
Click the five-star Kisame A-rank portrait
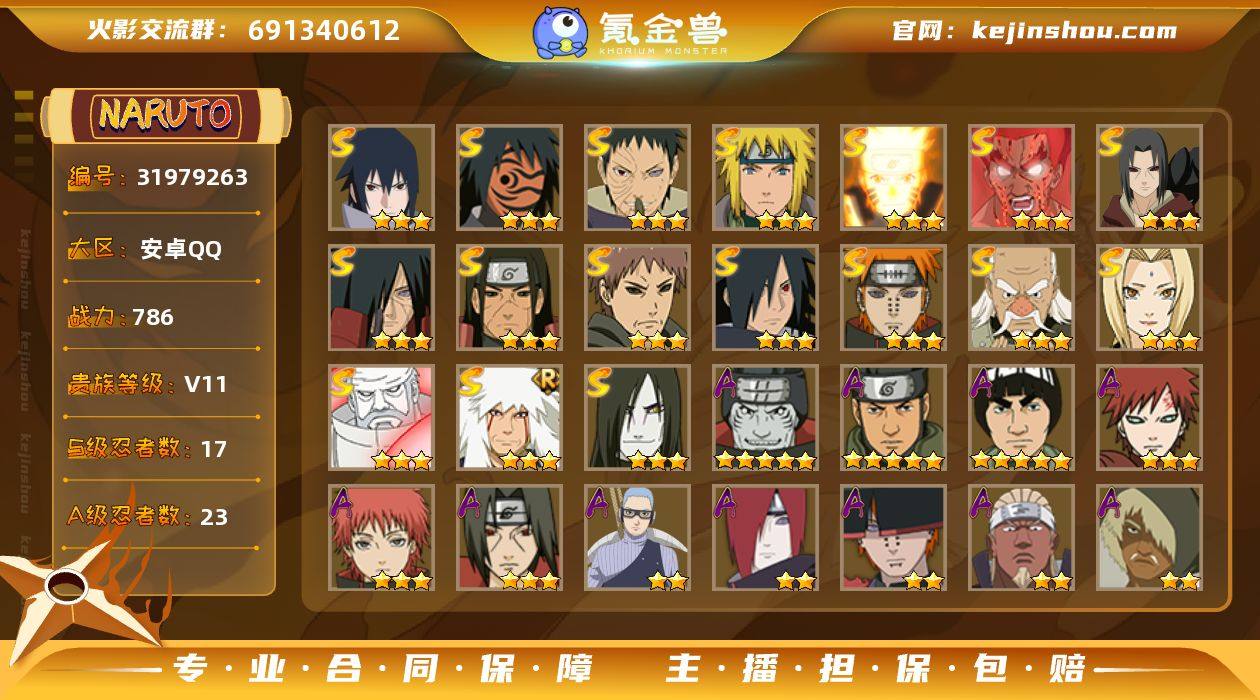point(766,418)
